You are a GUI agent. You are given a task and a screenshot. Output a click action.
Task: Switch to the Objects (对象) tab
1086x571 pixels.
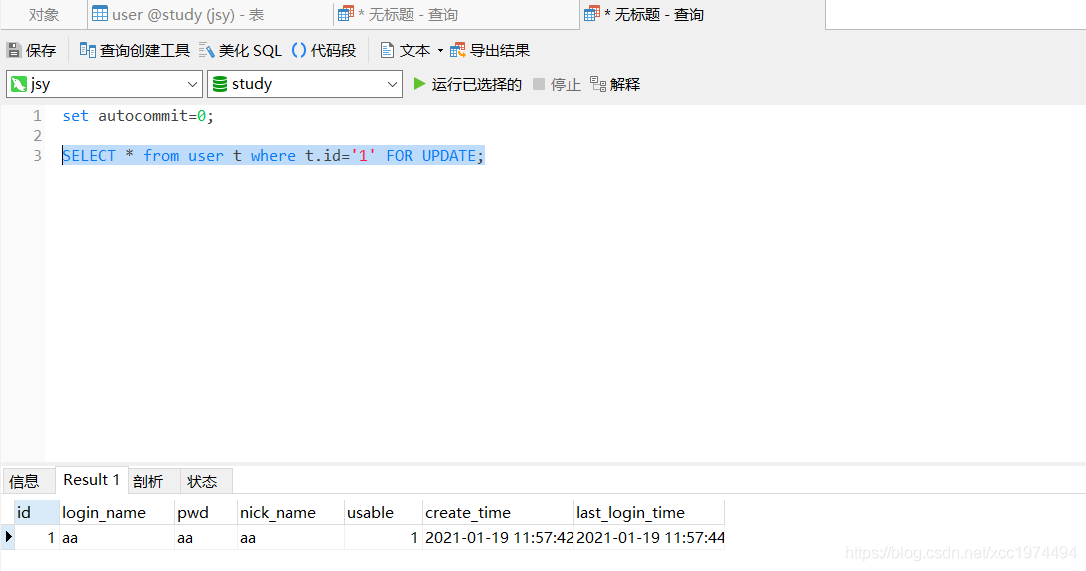(44, 15)
